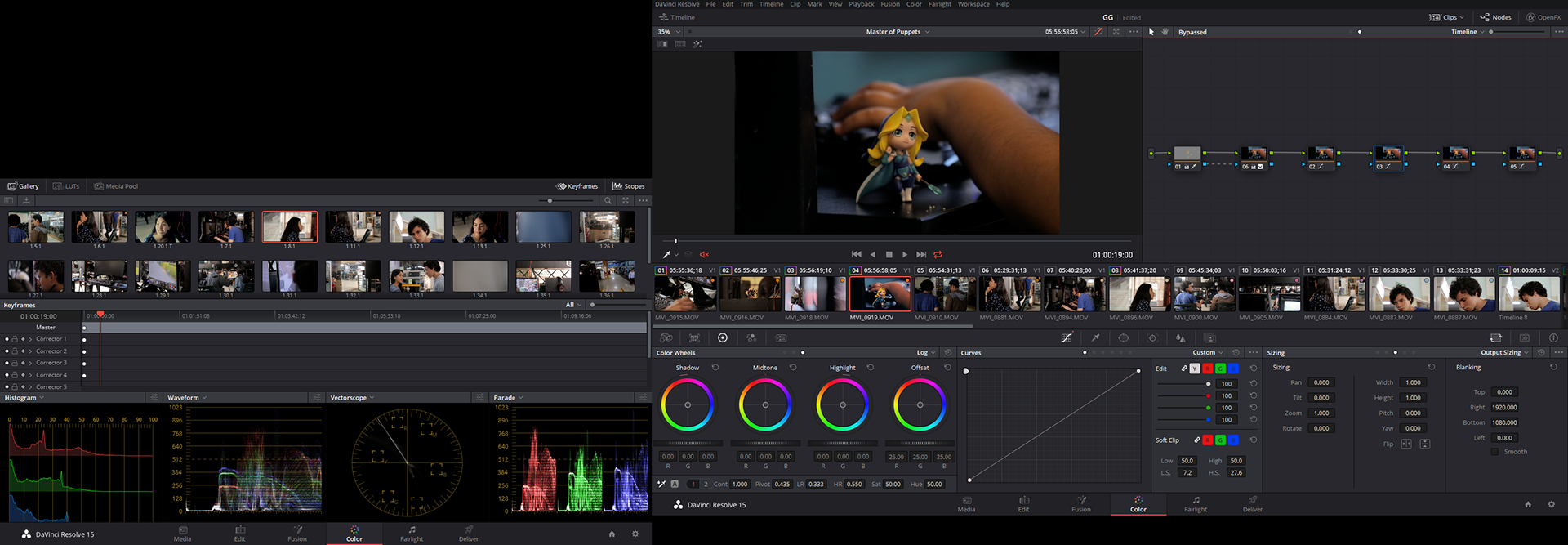Show the Keyframes panel button

click(x=577, y=186)
